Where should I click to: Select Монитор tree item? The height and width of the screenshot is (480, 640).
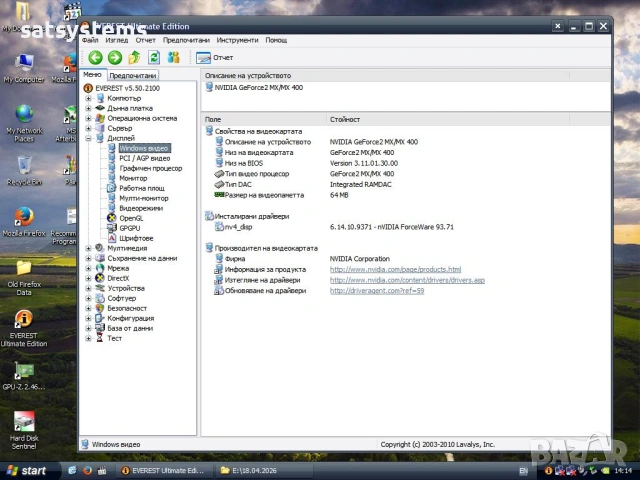[133, 178]
